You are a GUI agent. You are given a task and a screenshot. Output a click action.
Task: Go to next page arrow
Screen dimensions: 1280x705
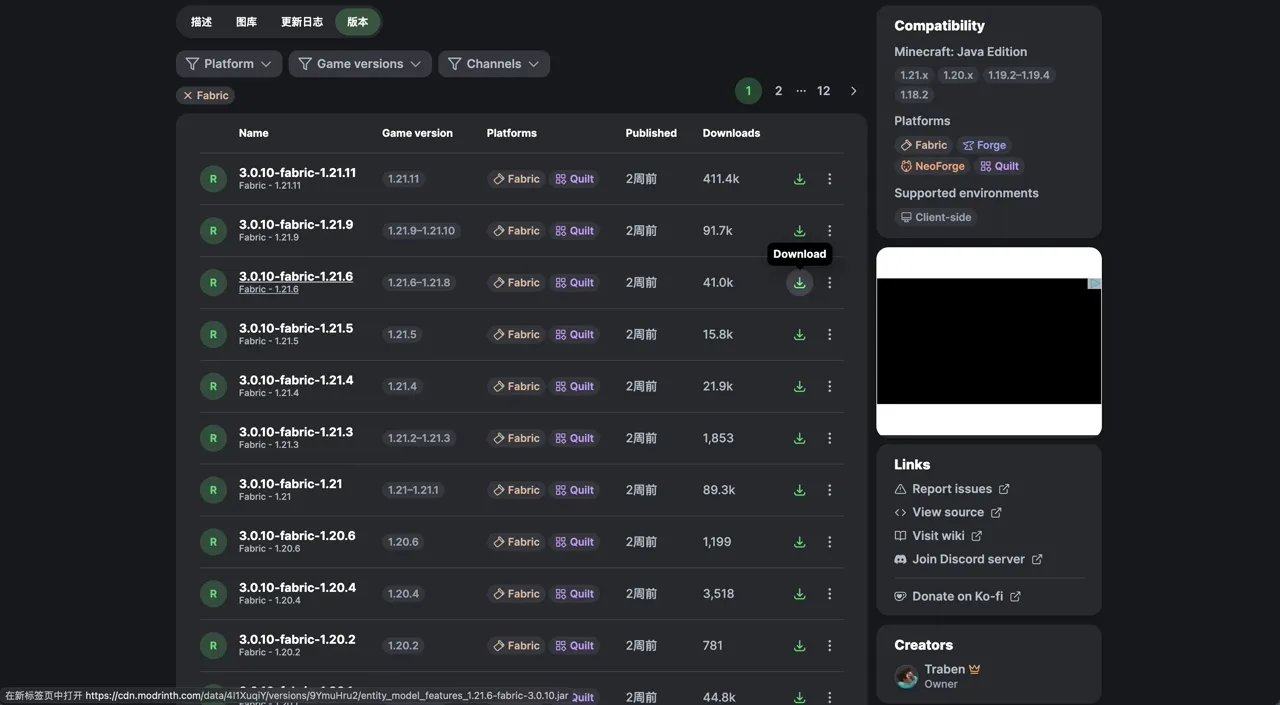click(853, 91)
